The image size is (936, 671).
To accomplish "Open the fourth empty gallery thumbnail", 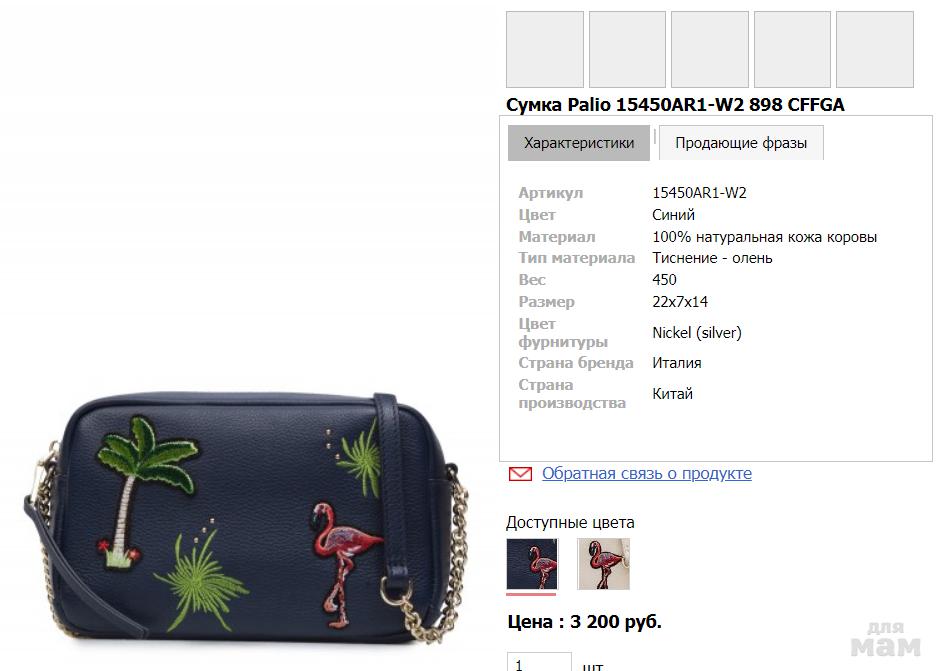I will [x=792, y=50].
